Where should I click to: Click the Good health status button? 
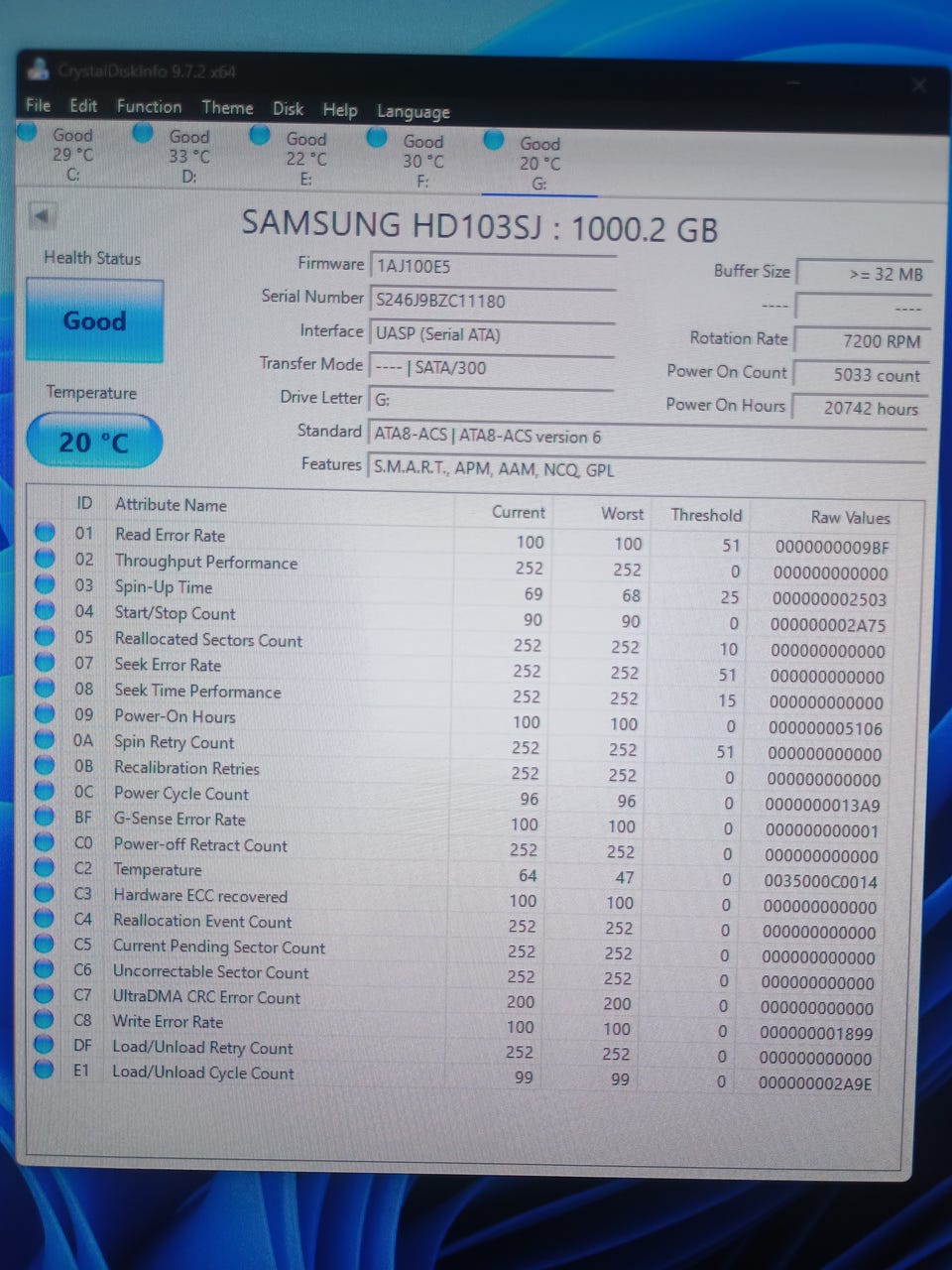pyautogui.click(x=94, y=320)
